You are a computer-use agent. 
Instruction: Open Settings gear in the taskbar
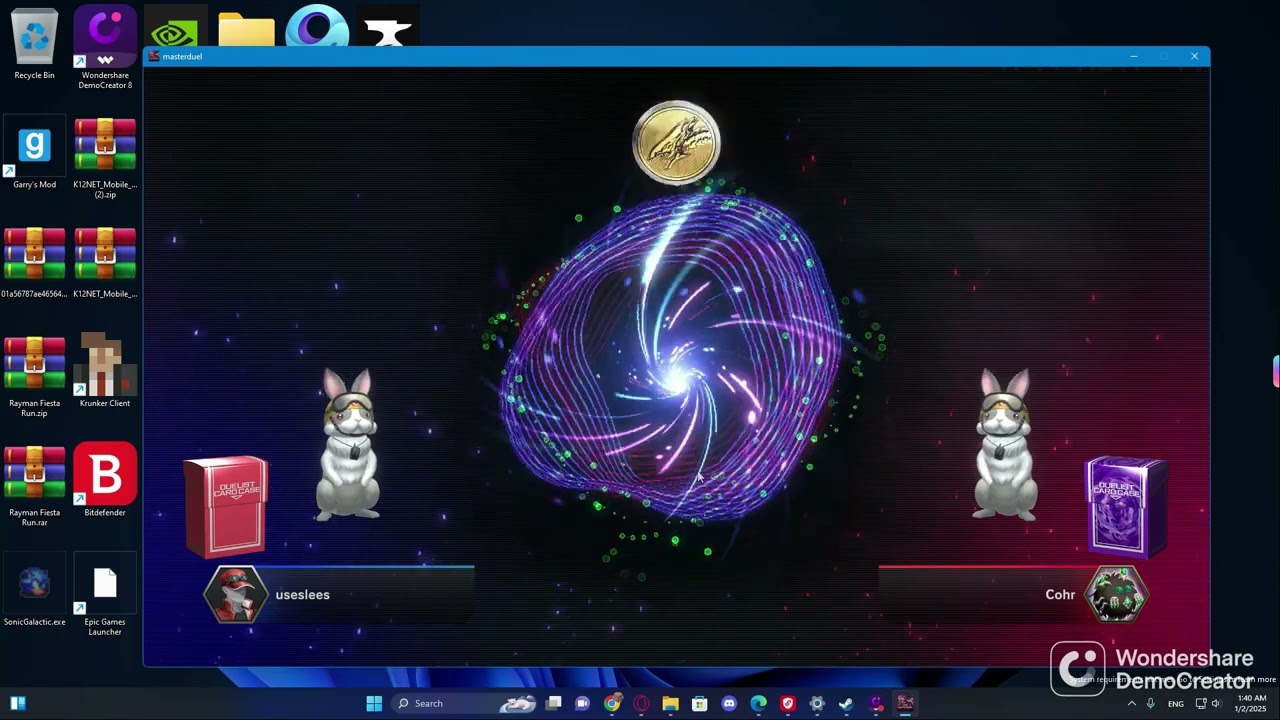coord(817,703)
